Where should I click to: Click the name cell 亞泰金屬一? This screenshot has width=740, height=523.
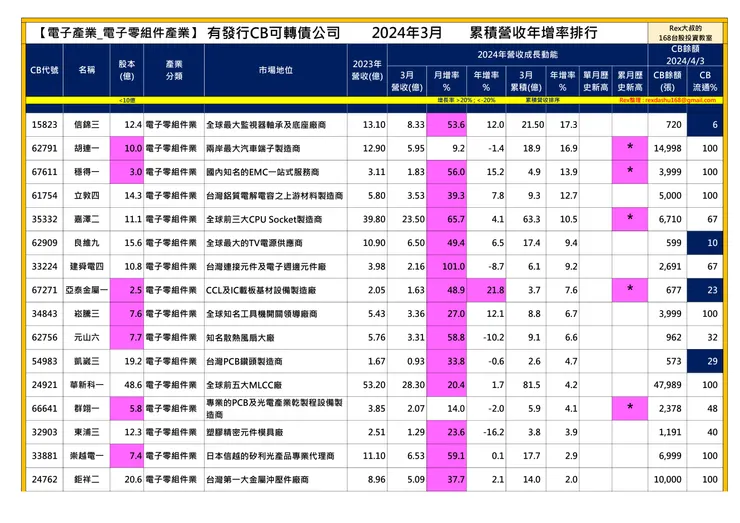point(87,290)
